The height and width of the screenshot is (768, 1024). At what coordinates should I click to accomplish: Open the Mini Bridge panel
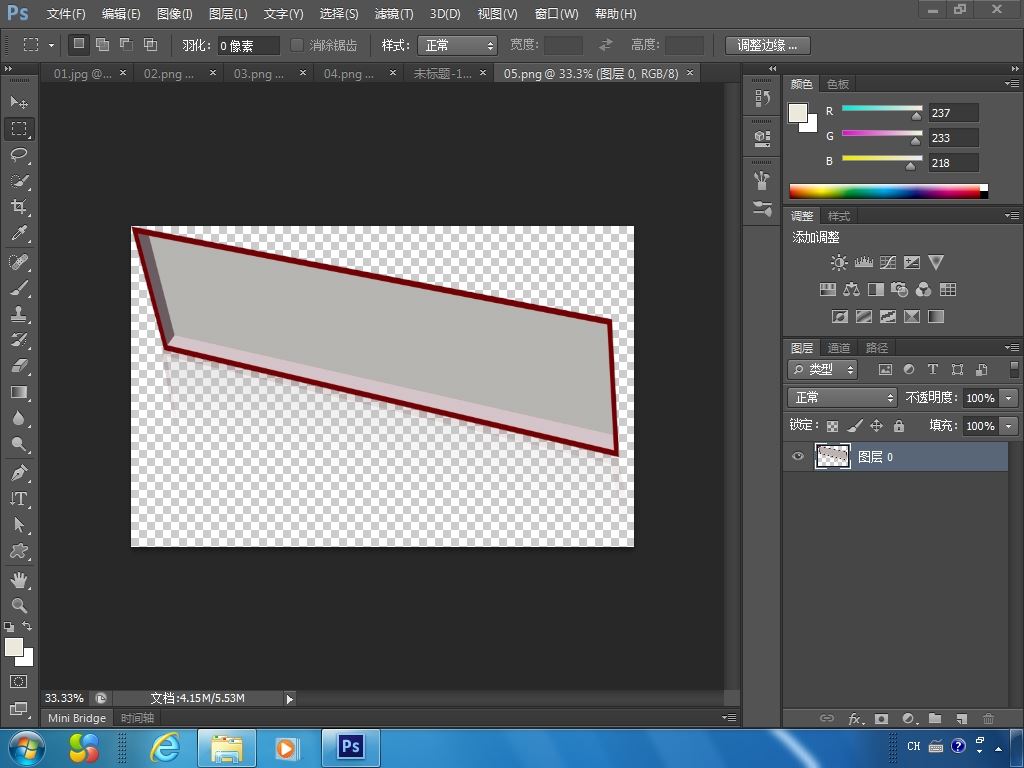point(77,718)
